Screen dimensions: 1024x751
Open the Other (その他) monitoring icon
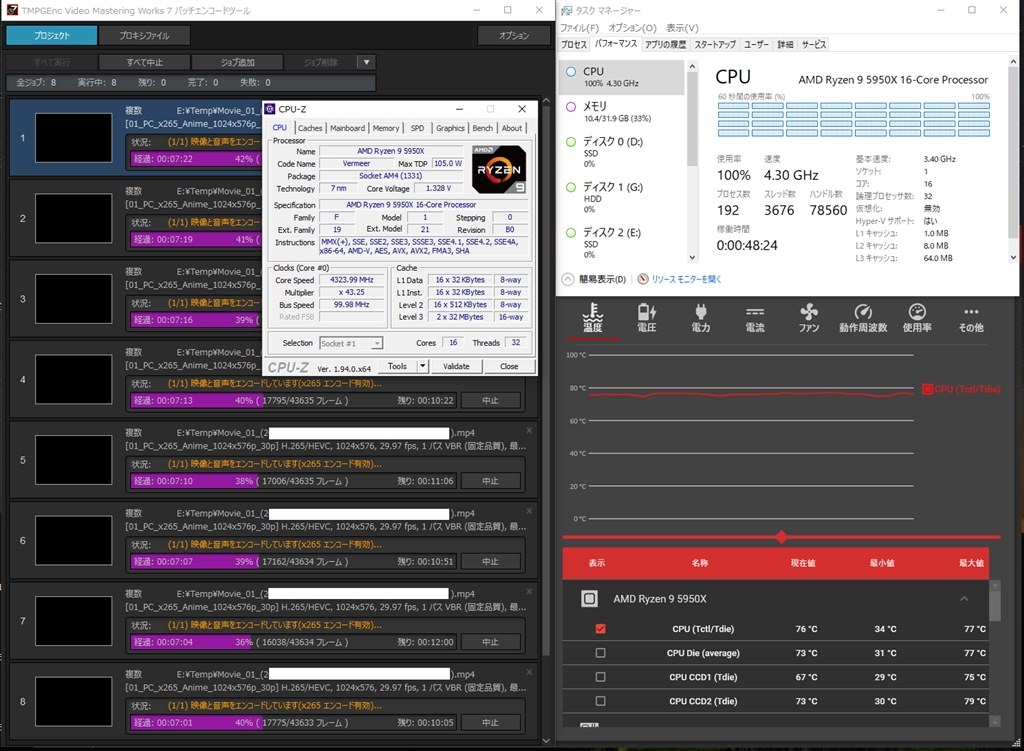tap(970, 319)
